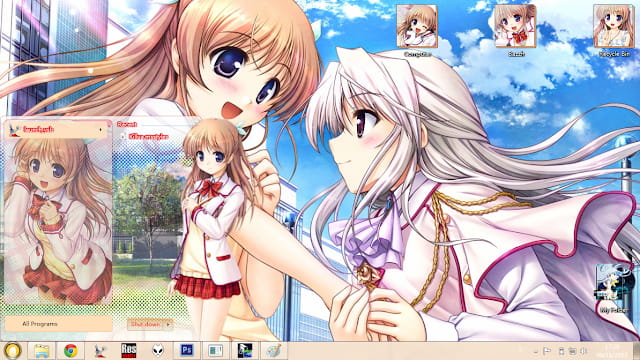This screenshot has height=360, width=640.
Task: Open the bird icon app on taskbar
Action: pyautogui.click(x=100, y=351)
